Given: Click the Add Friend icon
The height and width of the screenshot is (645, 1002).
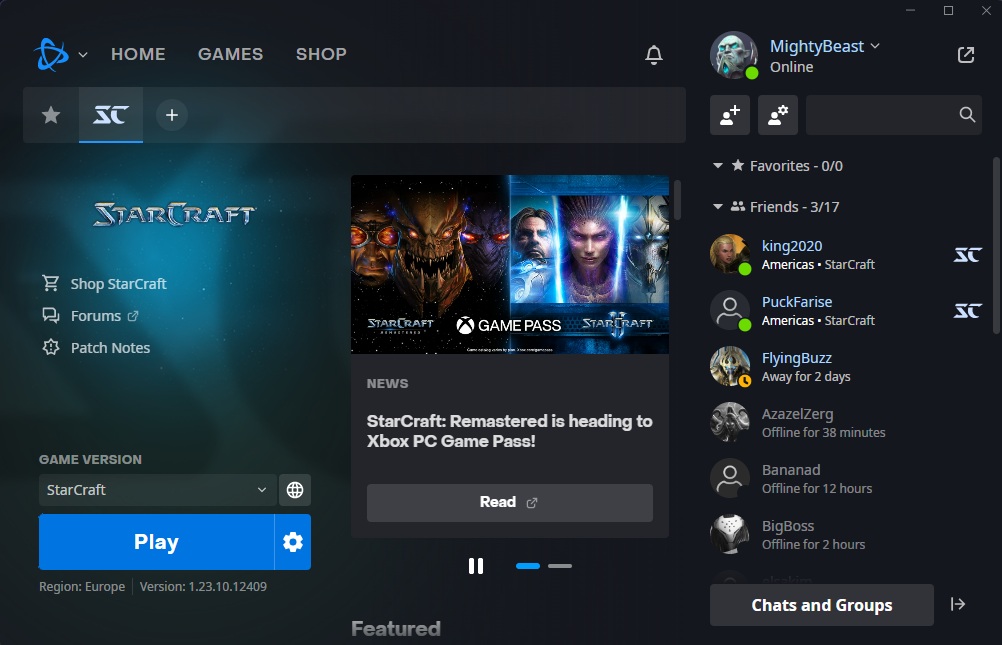Looking at the screenshot, I should [730, 115].
